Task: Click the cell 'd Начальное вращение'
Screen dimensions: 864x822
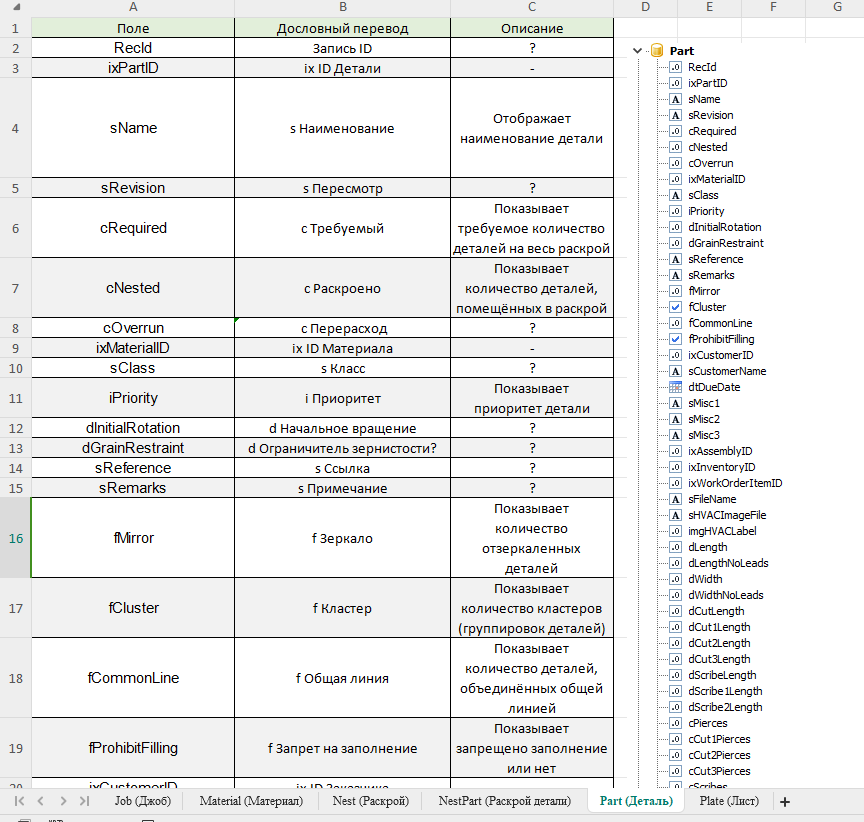Action: (342, 428)
